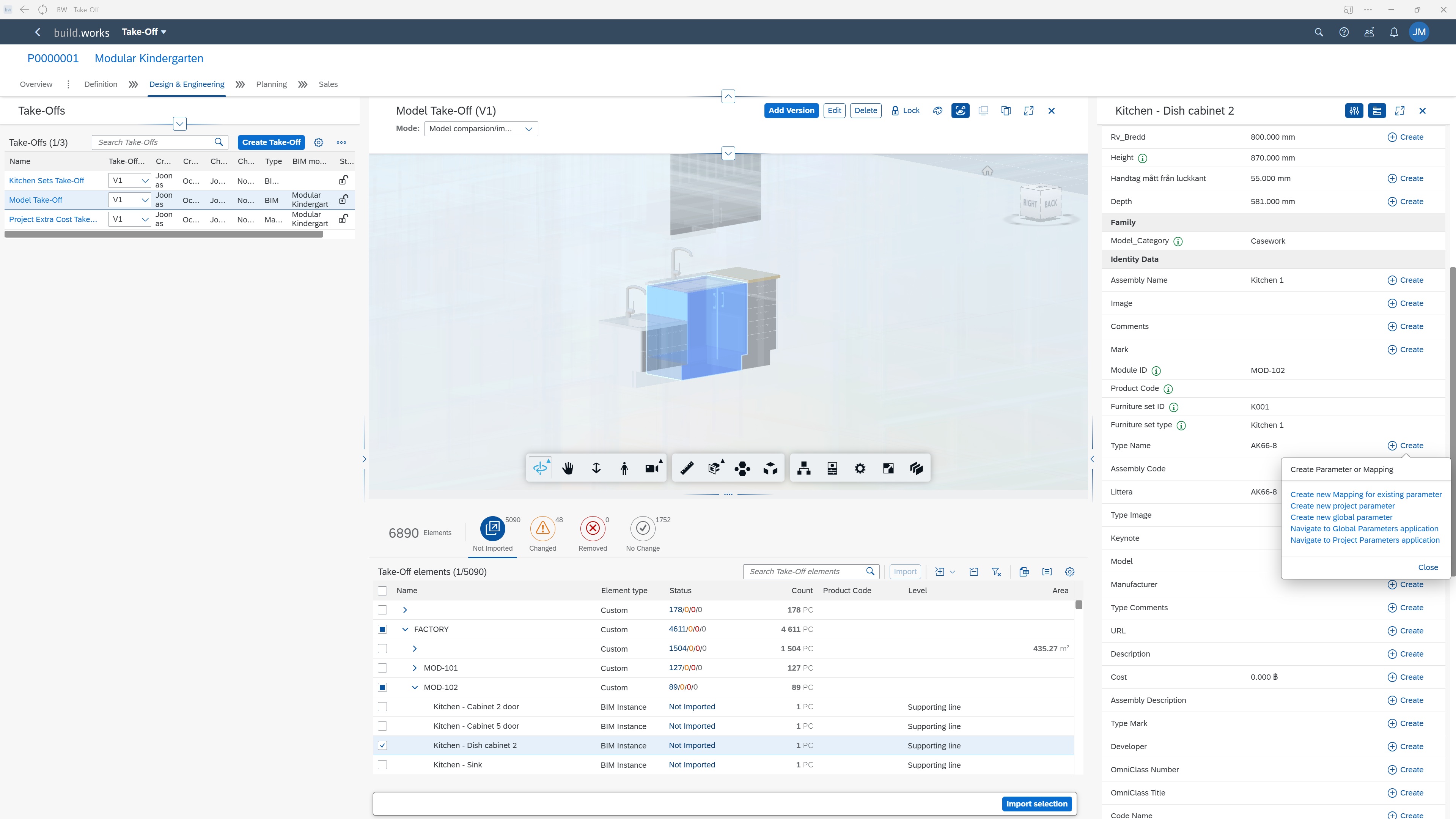Expand the MOD-101 tree node

point(414,668)
